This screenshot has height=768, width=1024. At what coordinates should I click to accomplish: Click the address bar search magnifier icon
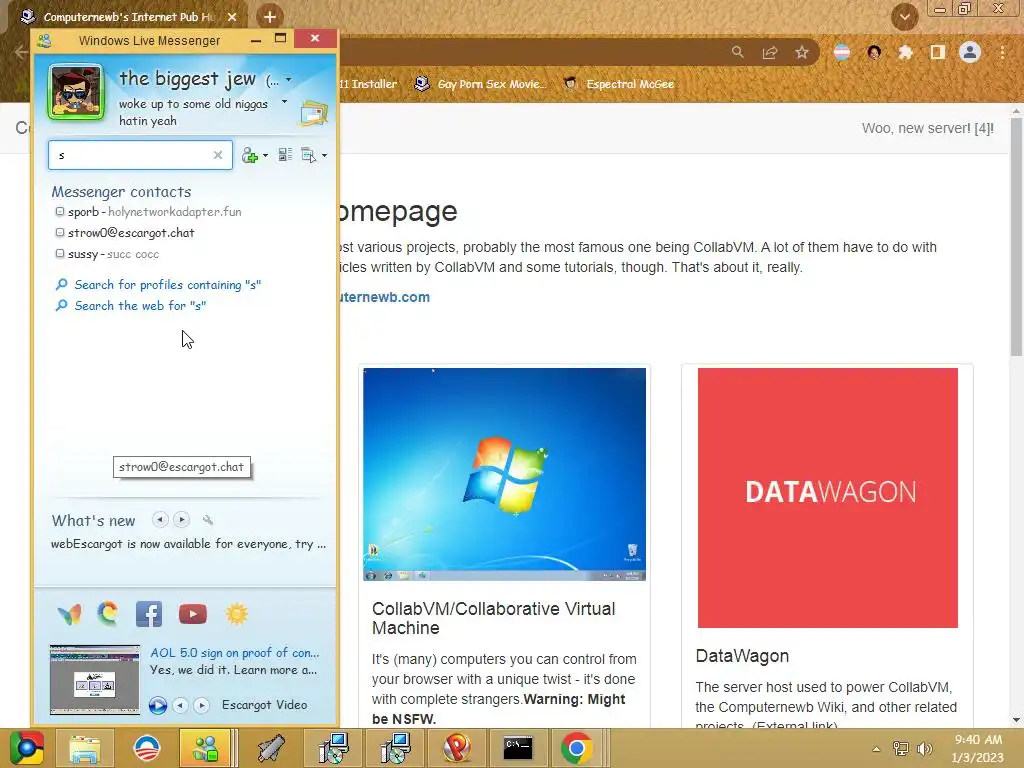click(x=737, y=52)
